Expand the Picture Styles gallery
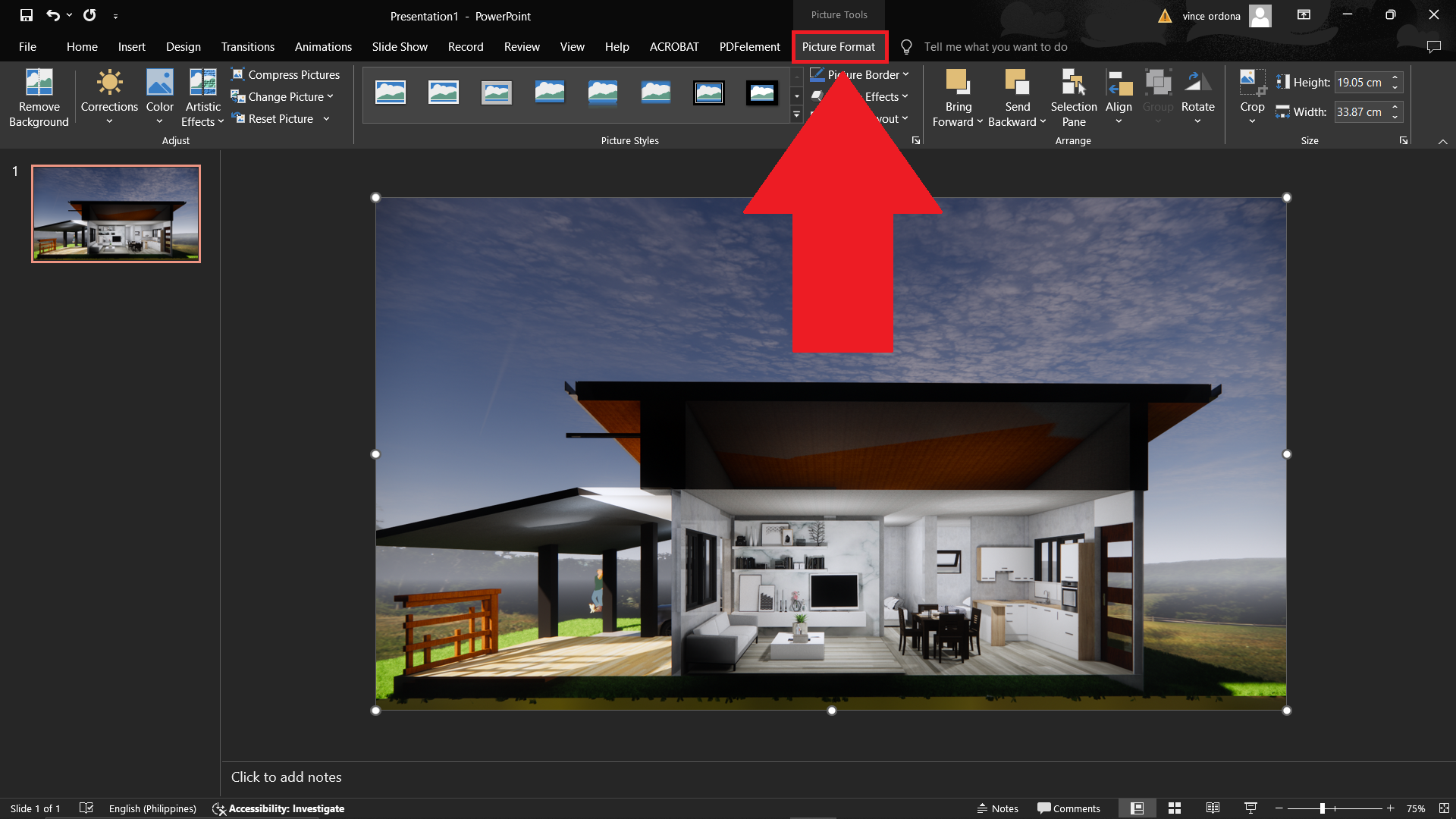 [796, 115]
